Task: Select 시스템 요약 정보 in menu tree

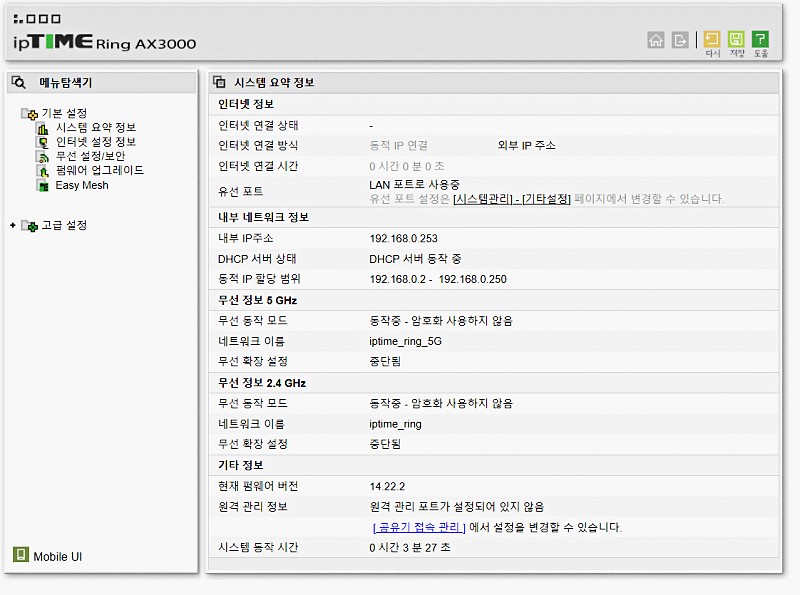Action: coord(95,128)
